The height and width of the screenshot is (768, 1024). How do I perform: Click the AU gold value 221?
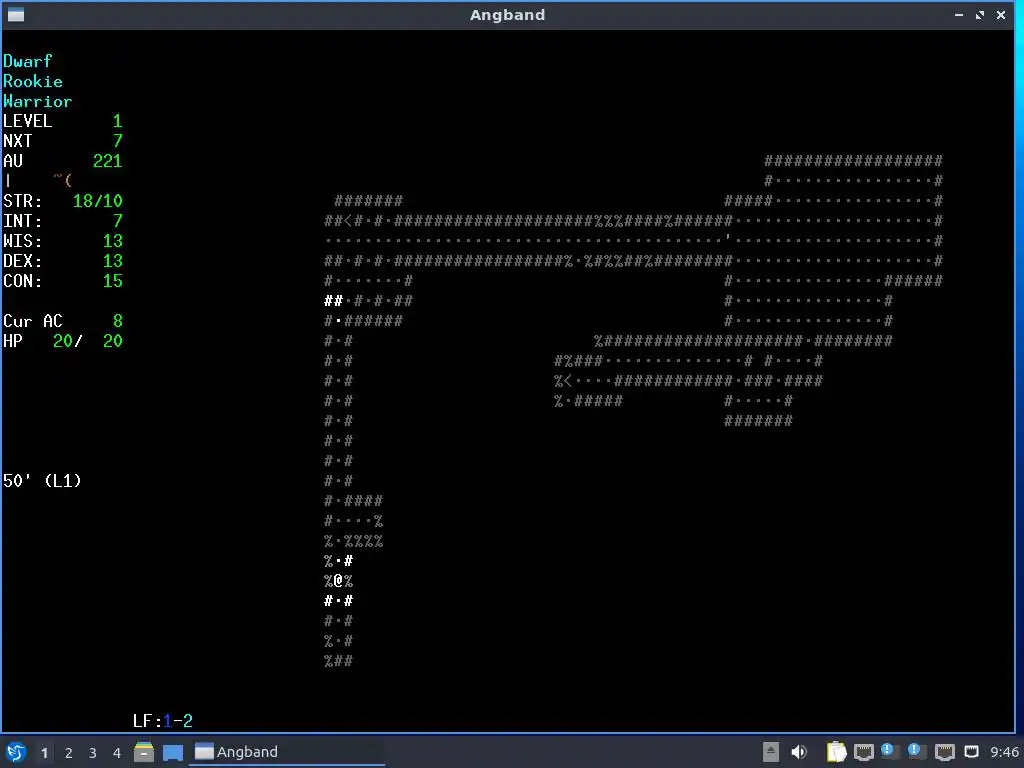coord(108,161)
